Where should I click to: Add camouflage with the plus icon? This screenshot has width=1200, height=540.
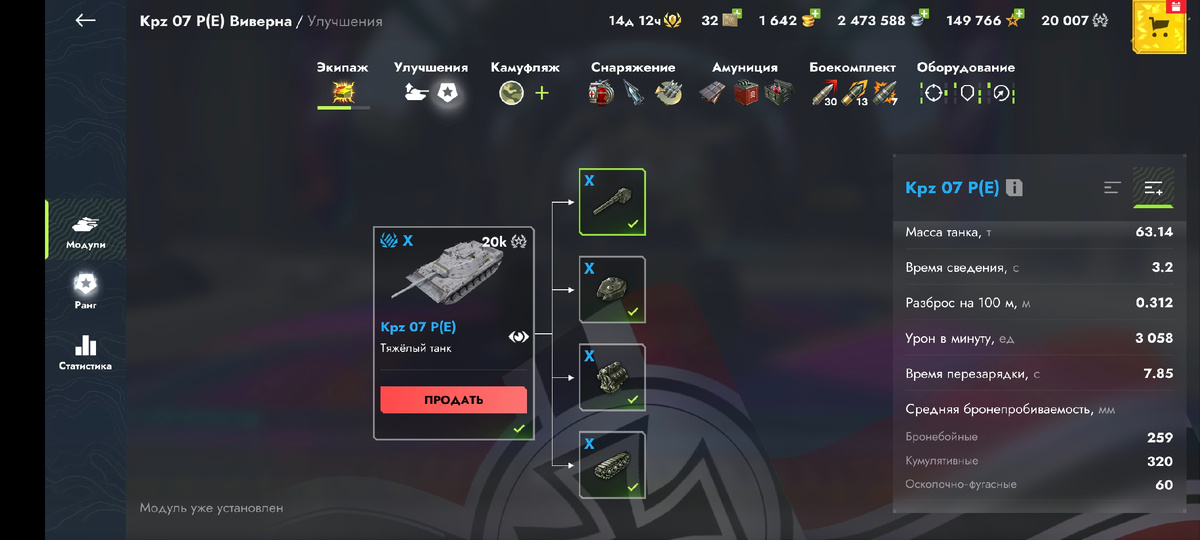coord(542,93)
